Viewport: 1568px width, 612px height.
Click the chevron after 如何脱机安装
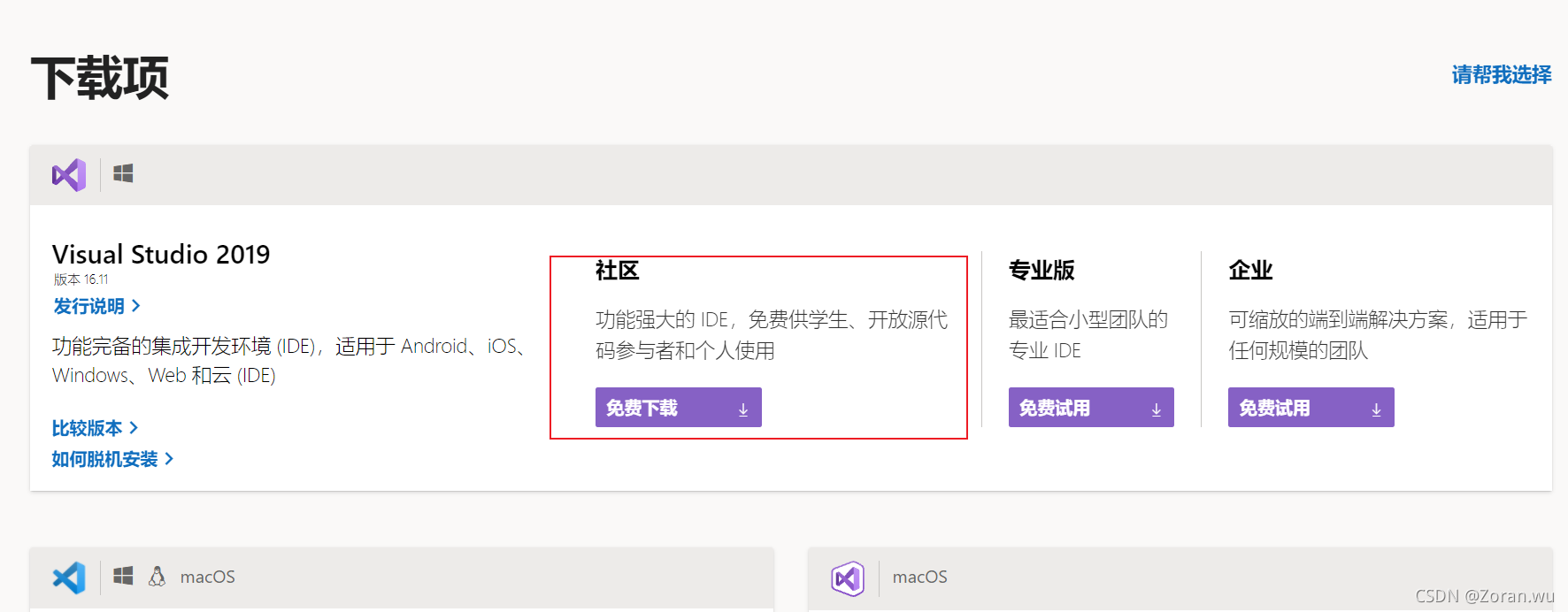[169, 459]
